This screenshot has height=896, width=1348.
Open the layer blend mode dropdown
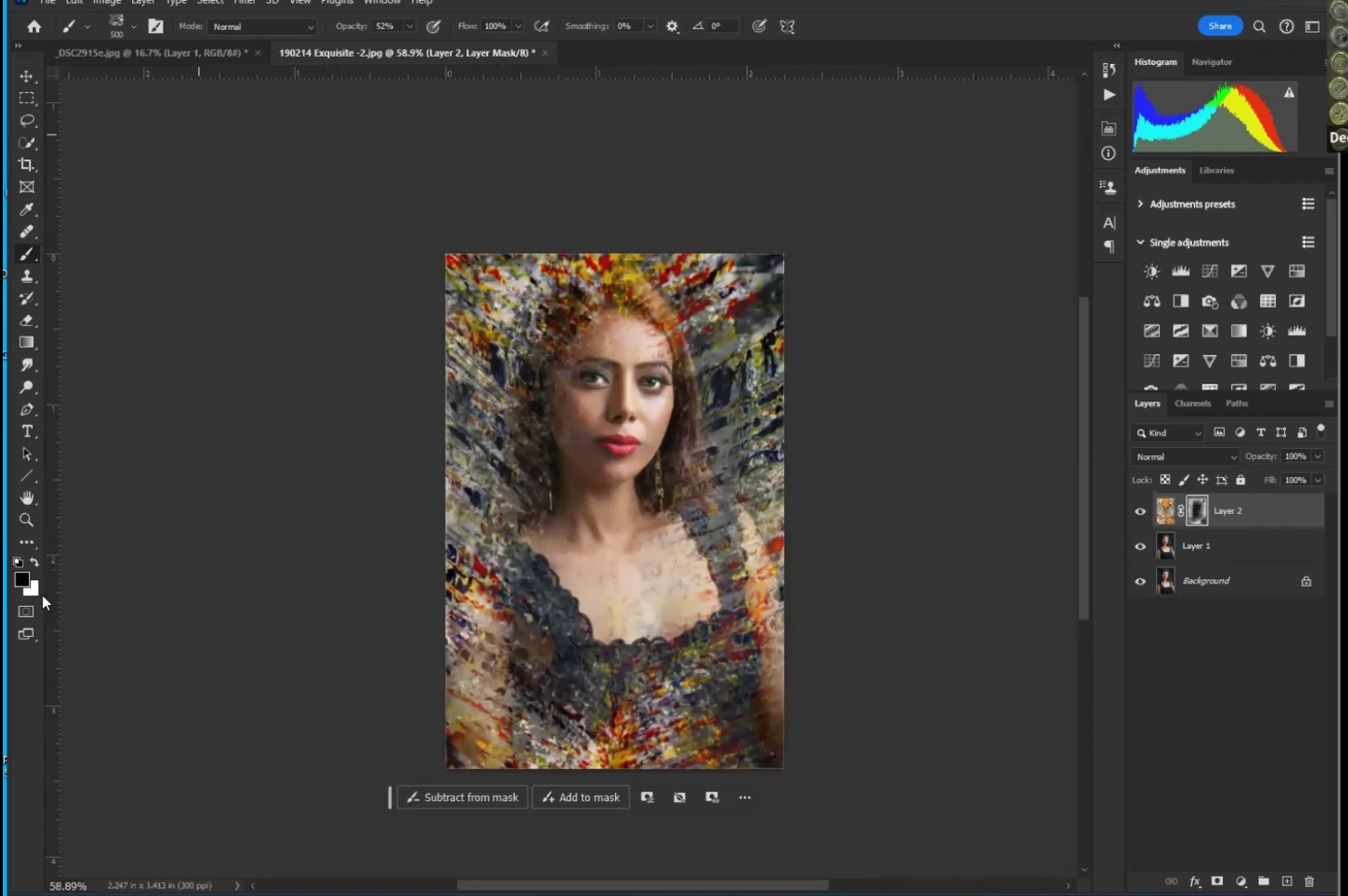pos(1185,457)
